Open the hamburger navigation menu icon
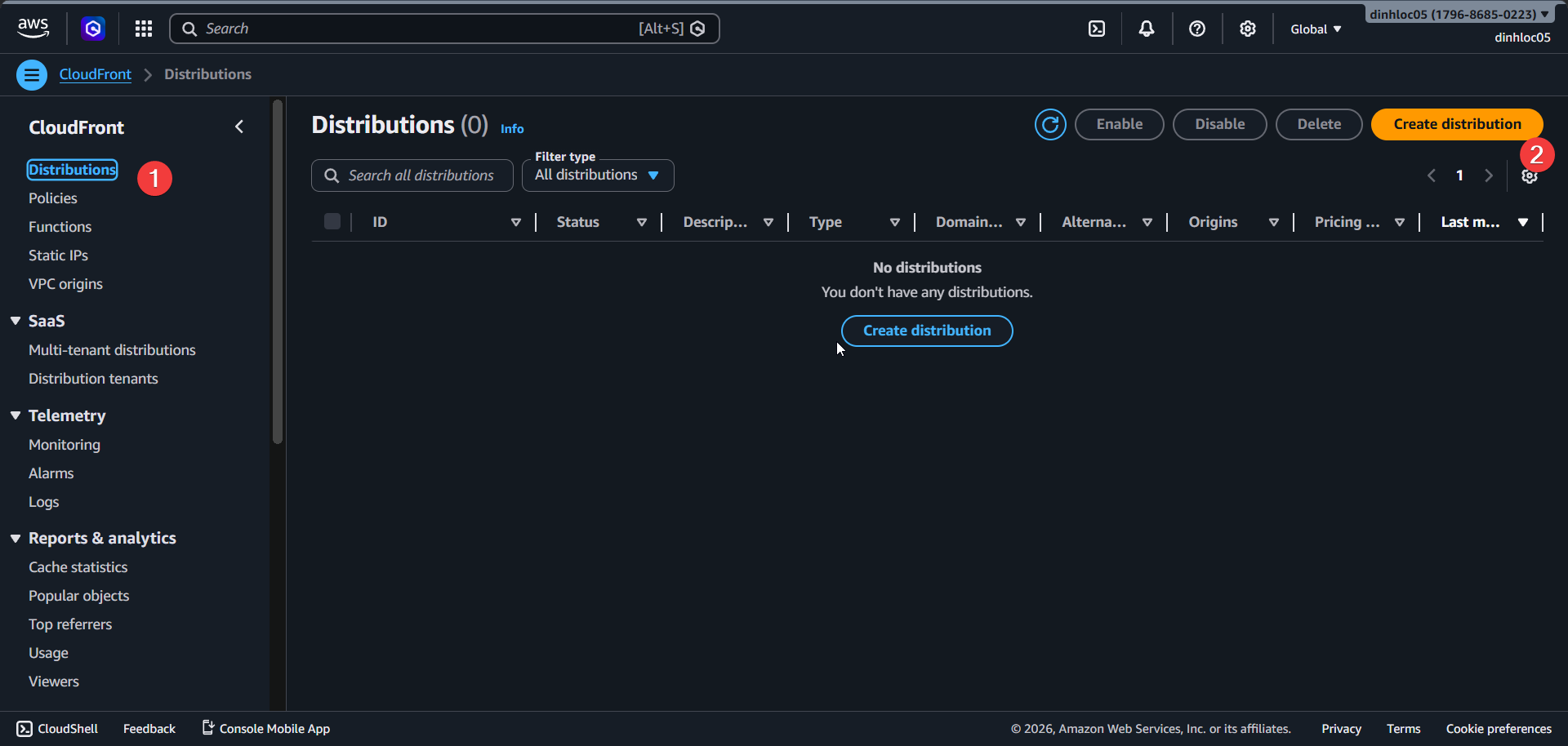This screenshot has height=746, width=1568. pyautogui.click(x=32, y=74)
